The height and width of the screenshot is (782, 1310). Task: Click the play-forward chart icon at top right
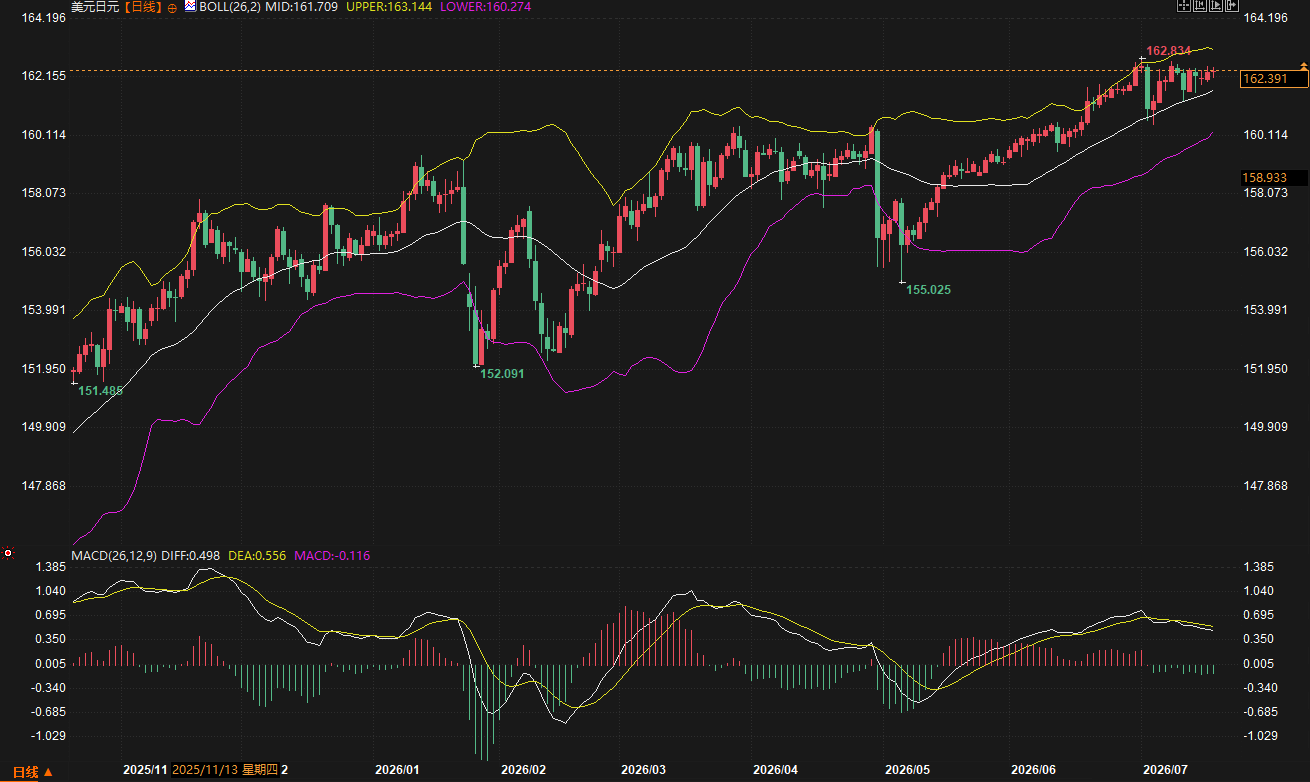(x=1216, y=5)
